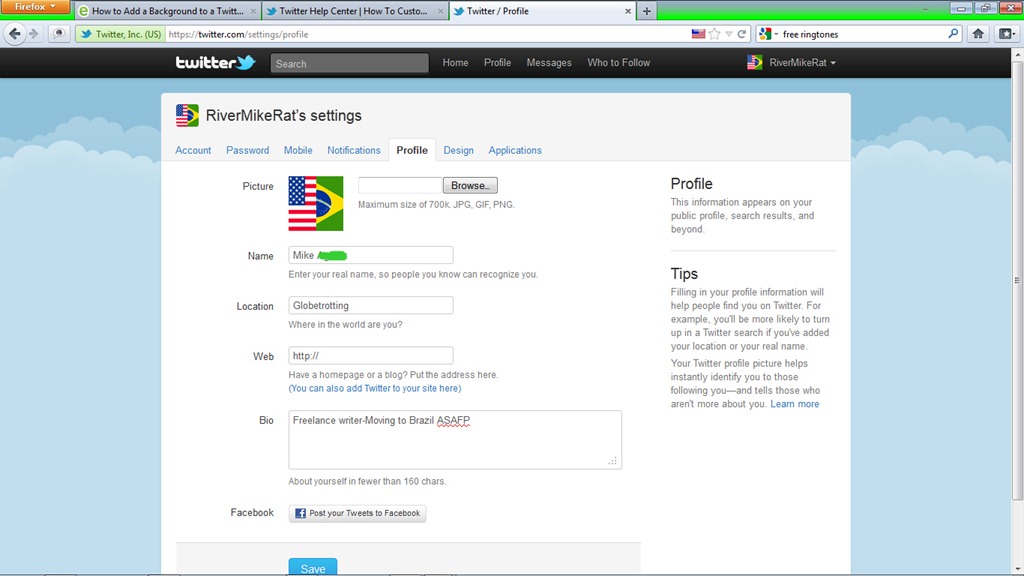
Task: Open the search engine selector icon
Action: (769, 34)
